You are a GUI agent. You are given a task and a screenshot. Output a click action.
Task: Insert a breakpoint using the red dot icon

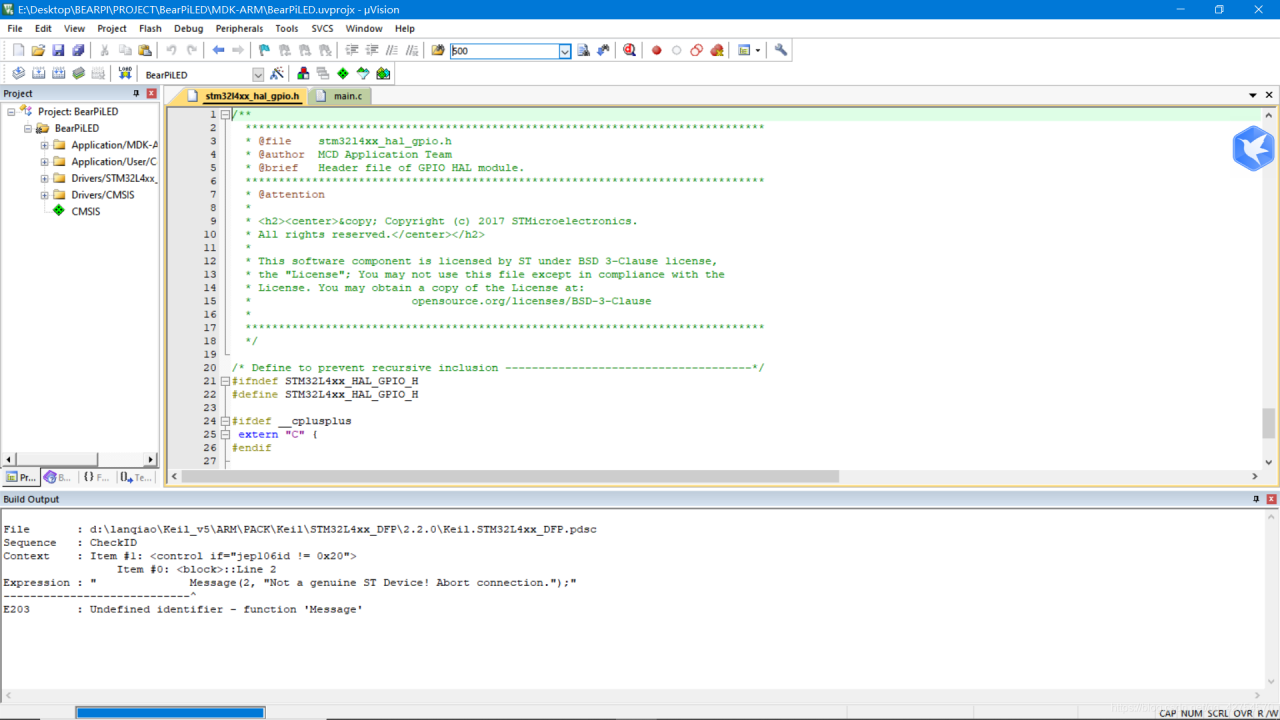656,50
